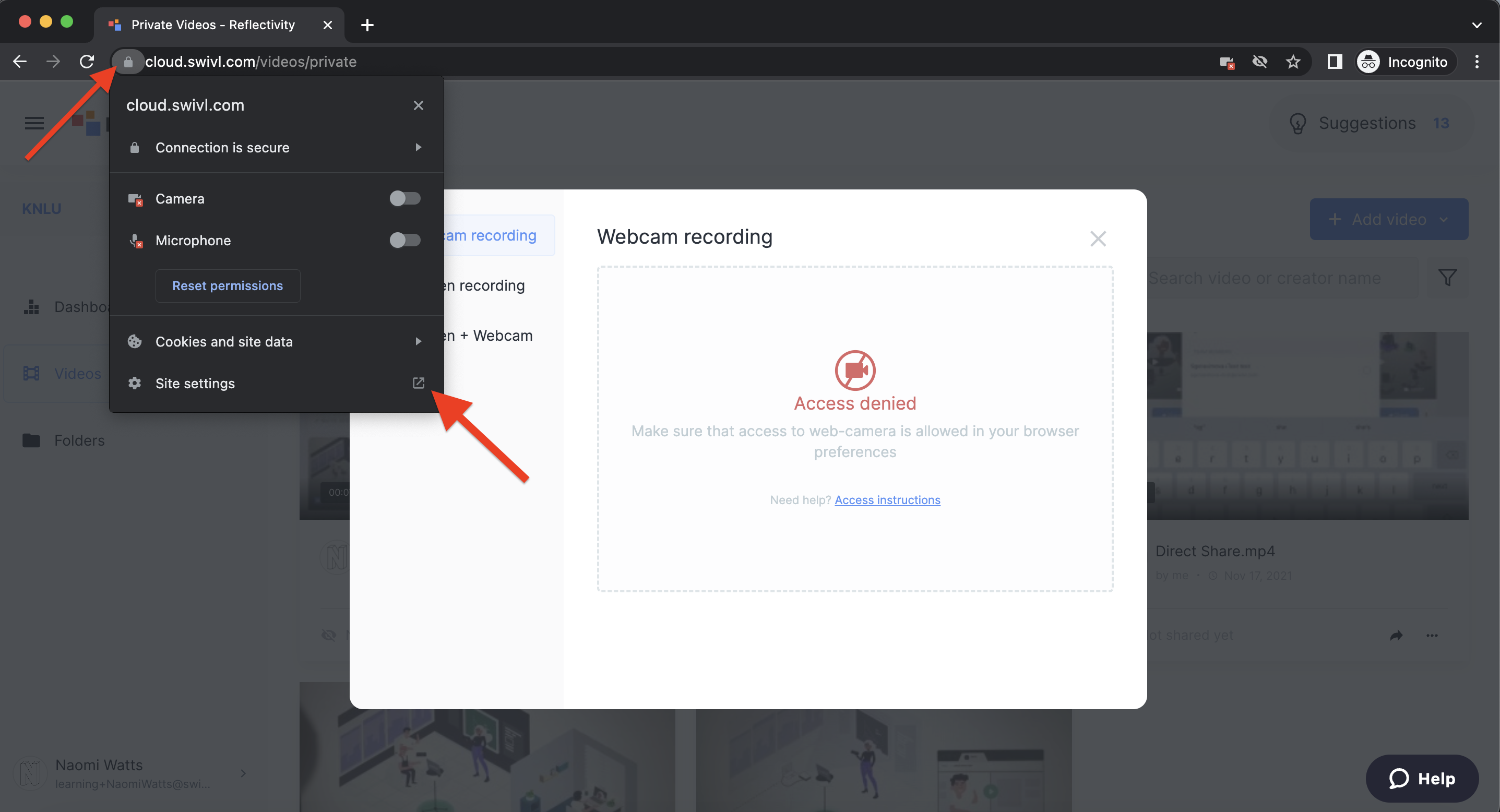The image size is (1500, 812).
Task: Open Dashboard in the sidebar
Action: [x=67, y=307]
